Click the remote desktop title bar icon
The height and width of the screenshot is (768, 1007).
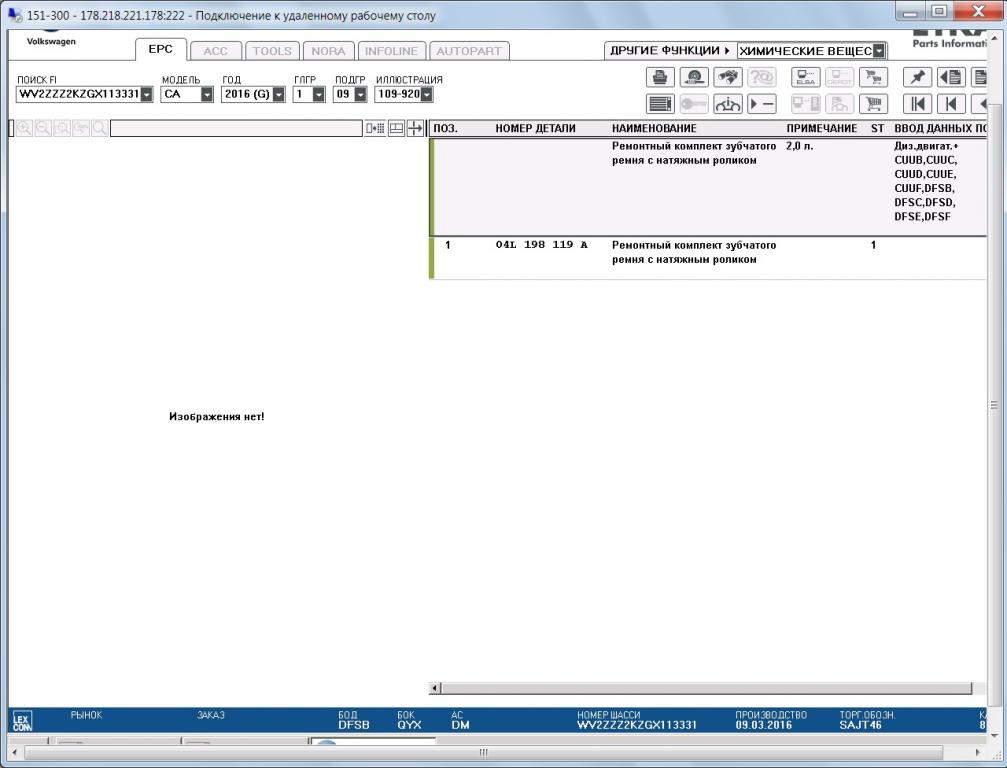14,14
